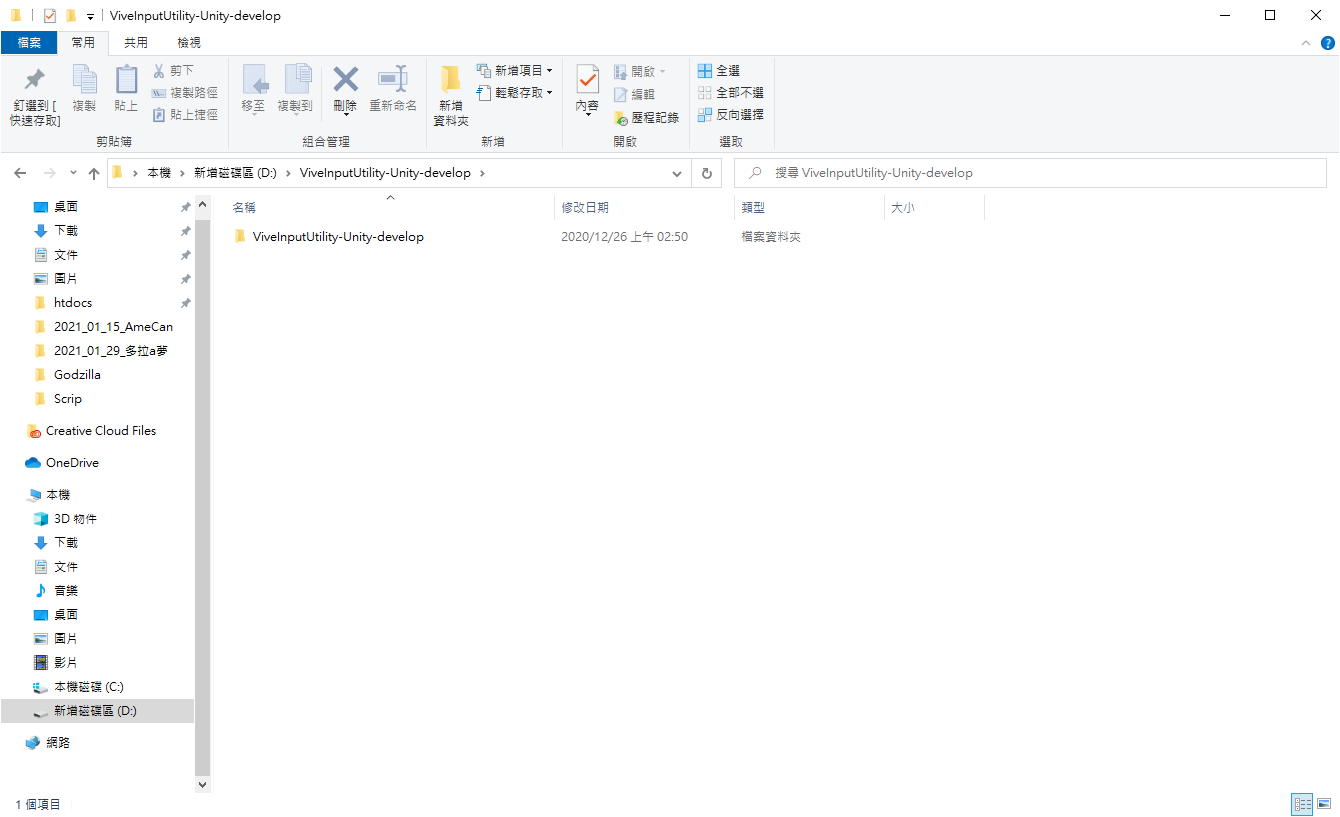Click the 釘選到快速存取 pin icon
1340x817 pixels.
click(x=35, y=79)
